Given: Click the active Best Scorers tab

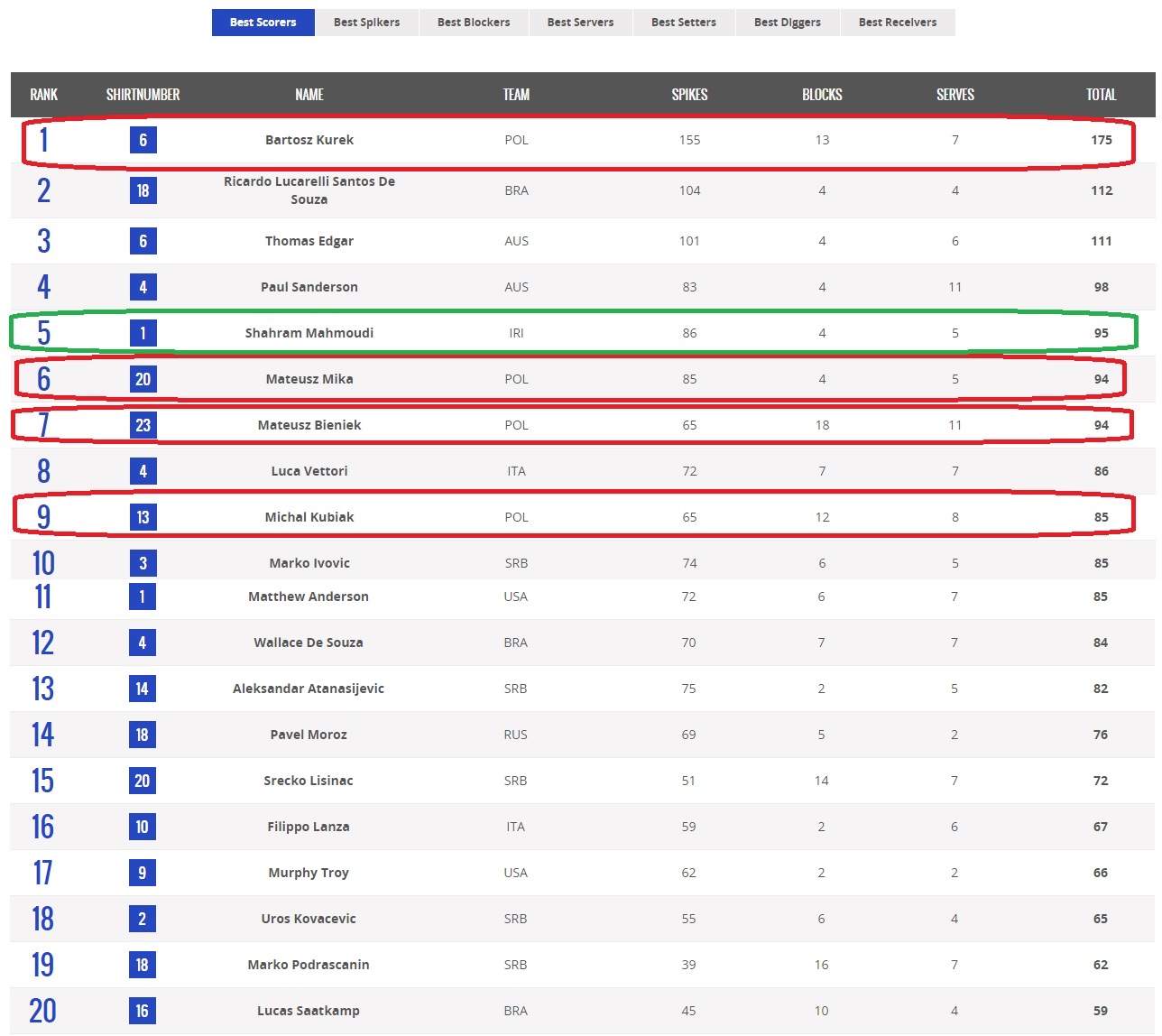Looking at the screenshot, I should click(263, 23).
